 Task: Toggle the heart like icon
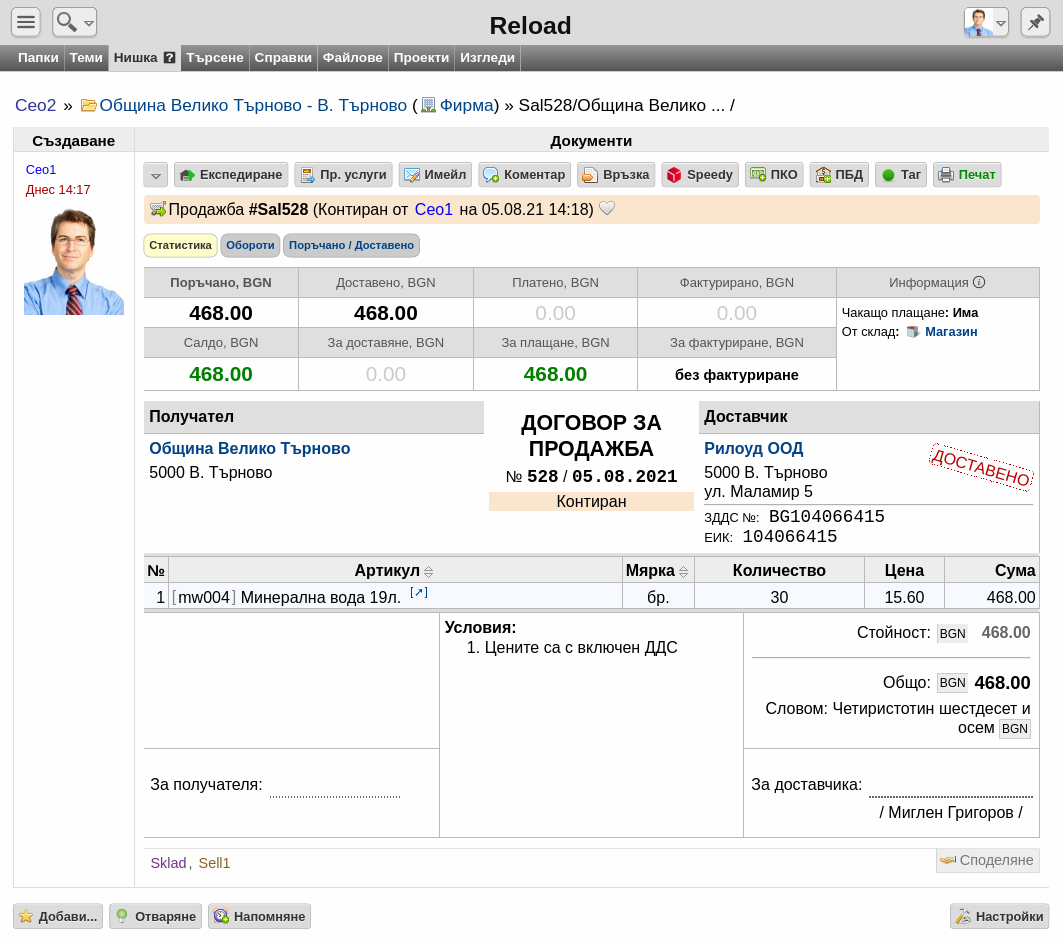607,209
